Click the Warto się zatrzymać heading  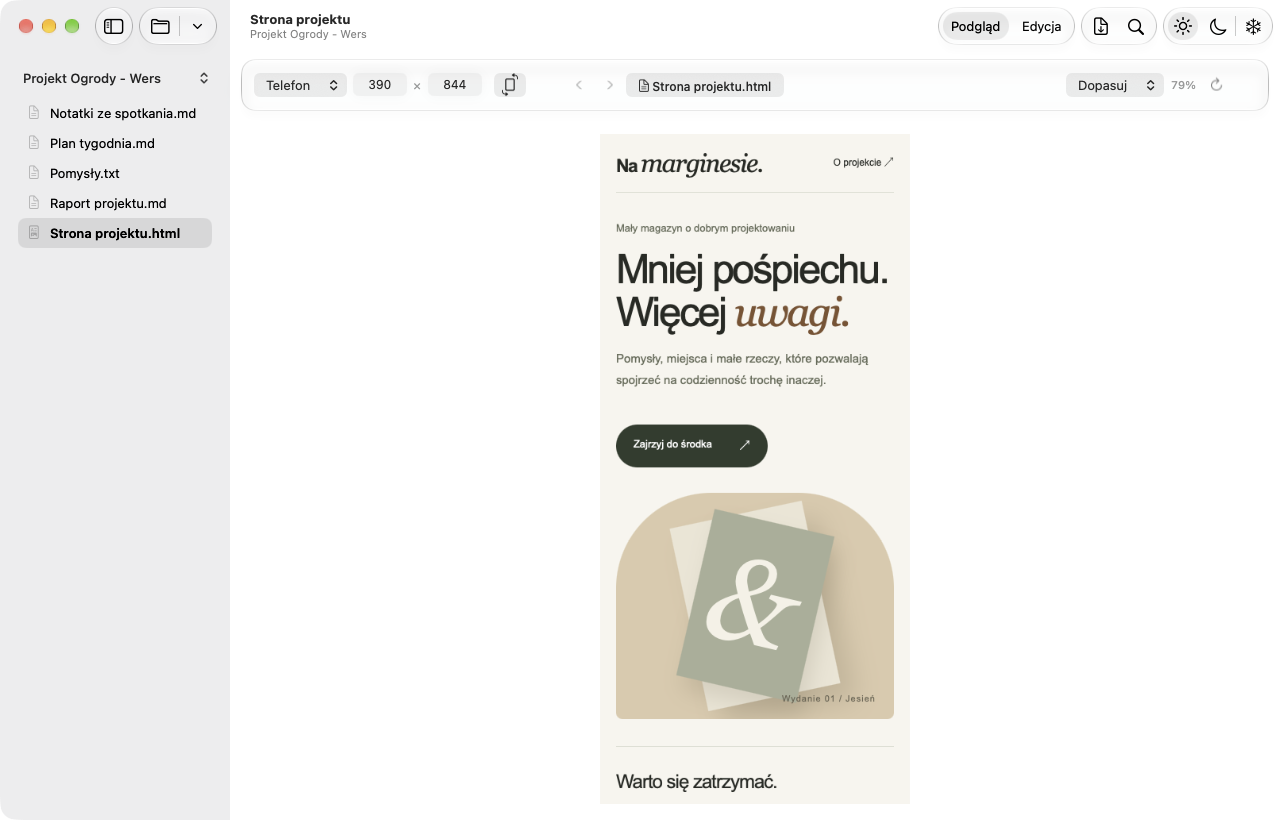click(x=696, y=781)
